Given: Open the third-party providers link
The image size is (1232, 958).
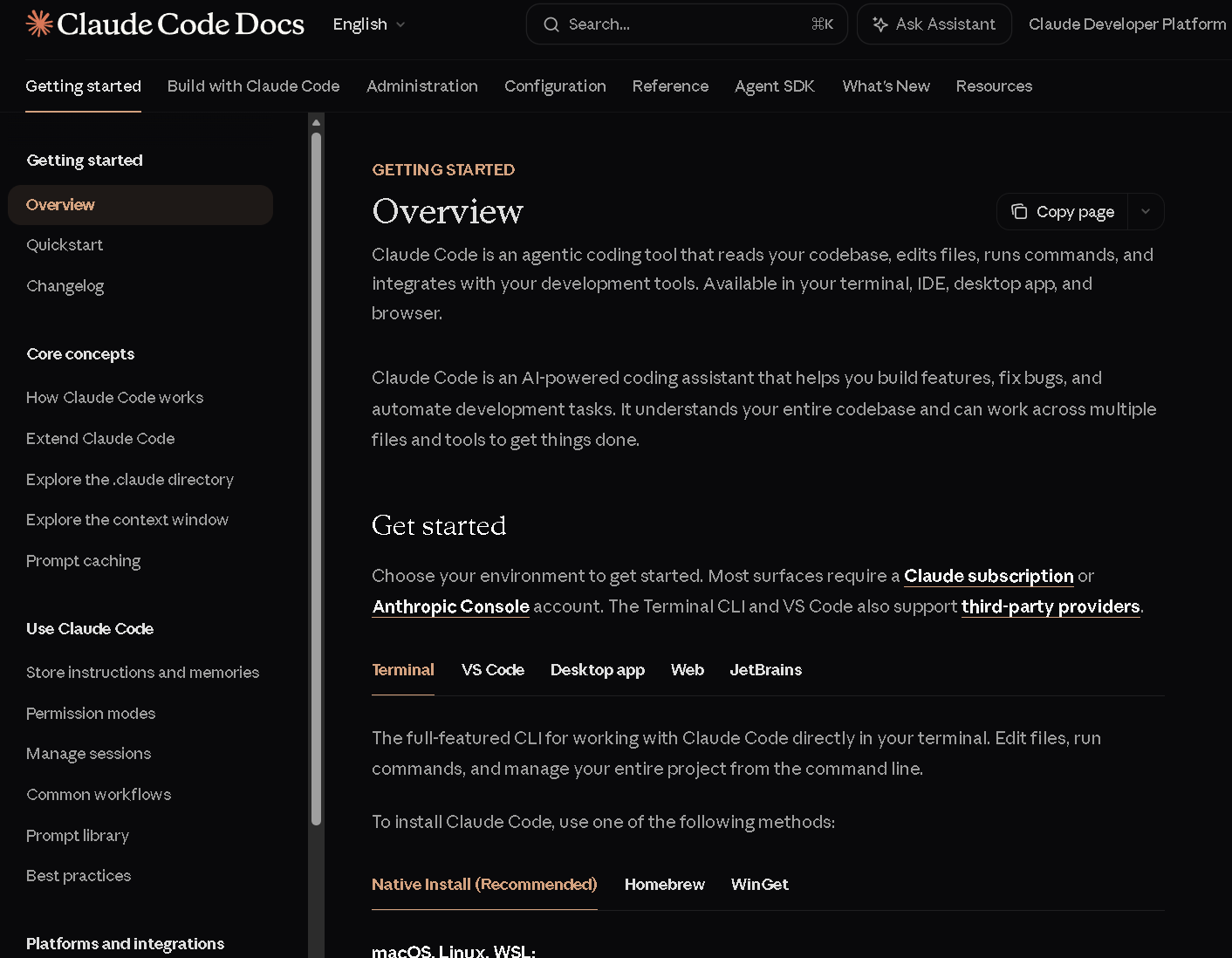Looking at the screenshot, I should 1051,606.
